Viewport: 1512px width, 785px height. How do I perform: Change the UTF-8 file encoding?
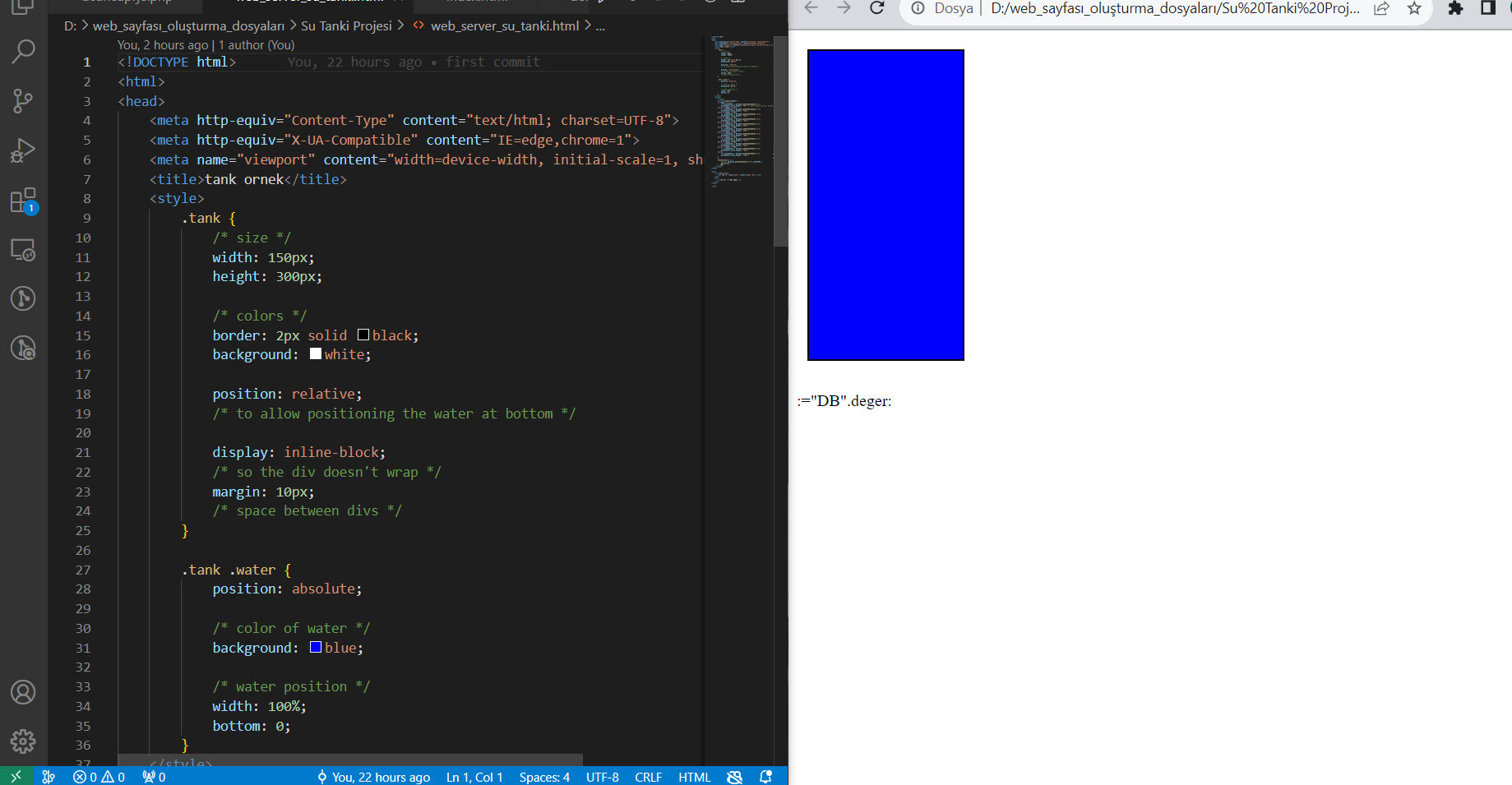[x=602, y=777]
